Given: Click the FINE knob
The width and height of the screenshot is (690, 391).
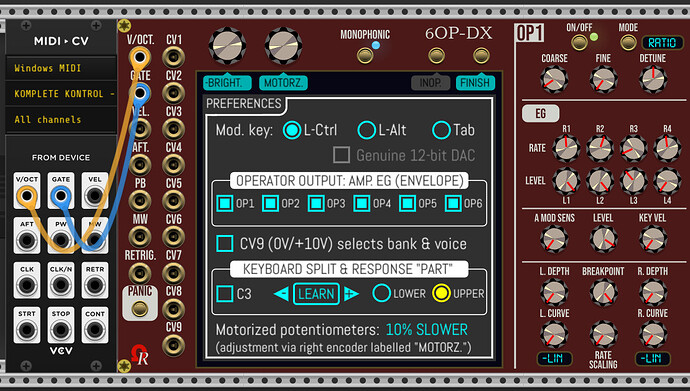Looking at the screenshot, I should coord(603,80).
